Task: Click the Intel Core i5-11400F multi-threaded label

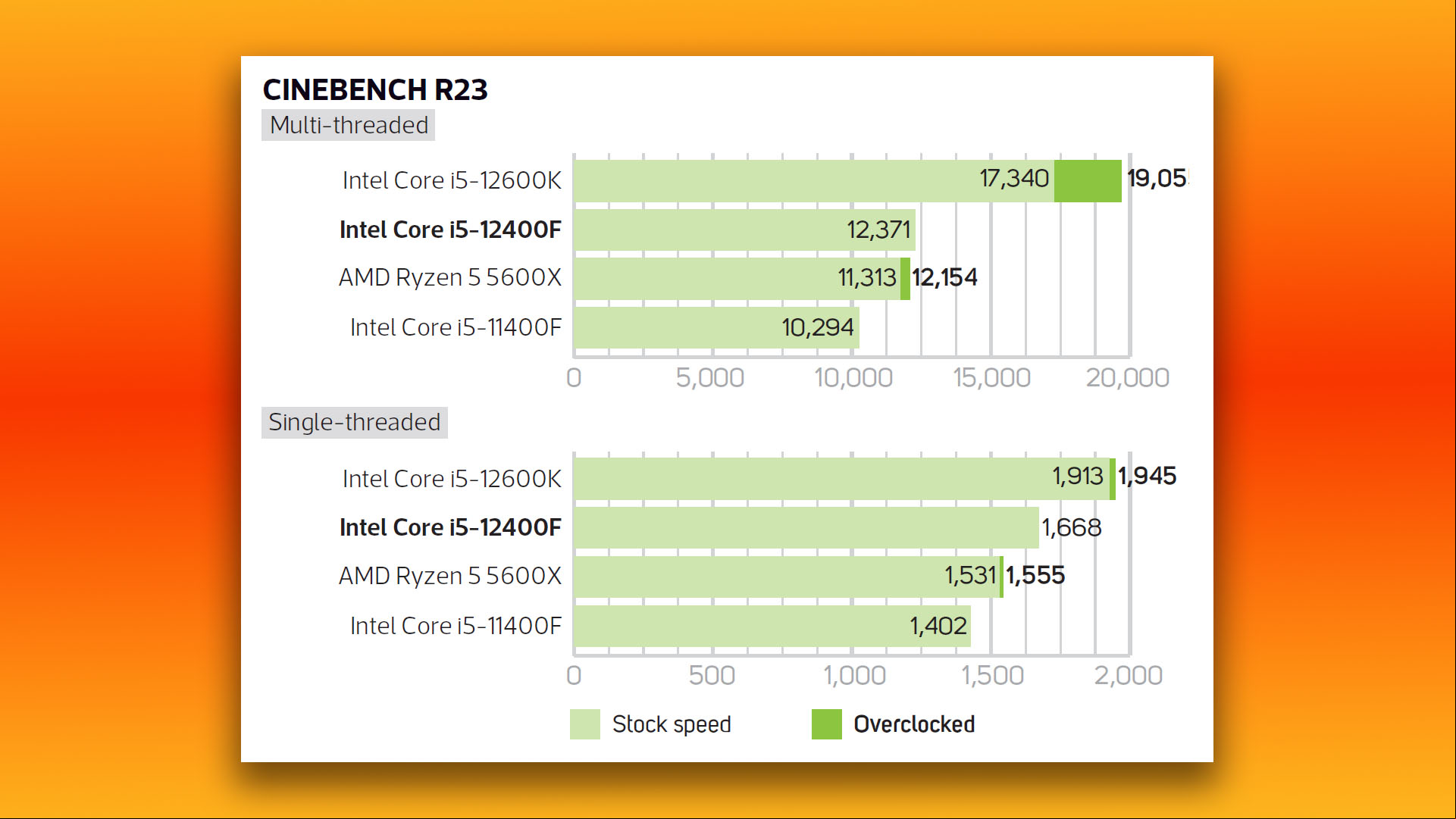Action: (x=456, y=328)
